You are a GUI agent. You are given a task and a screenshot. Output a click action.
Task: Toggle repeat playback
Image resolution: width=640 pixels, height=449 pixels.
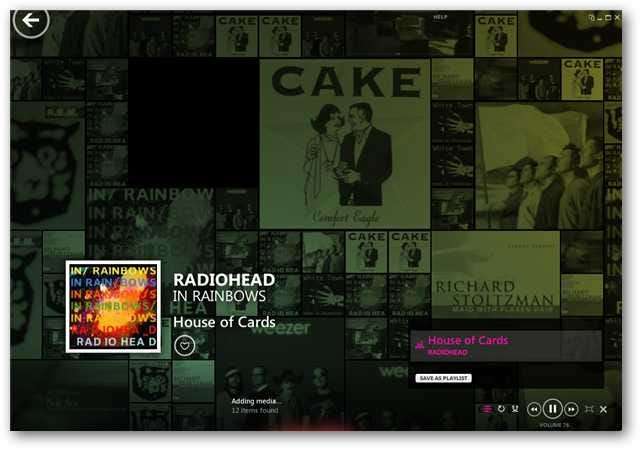click(501, 409)
